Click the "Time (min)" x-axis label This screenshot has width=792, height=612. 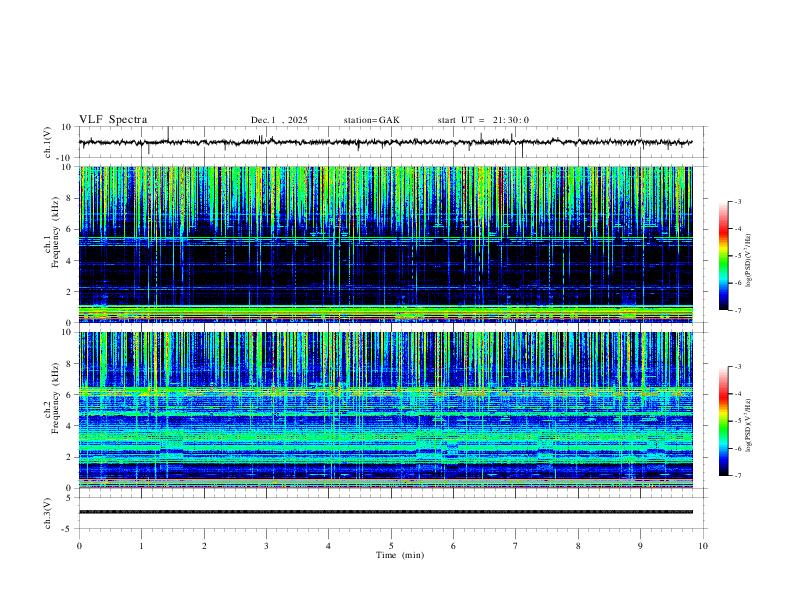(x=400, y=555)
